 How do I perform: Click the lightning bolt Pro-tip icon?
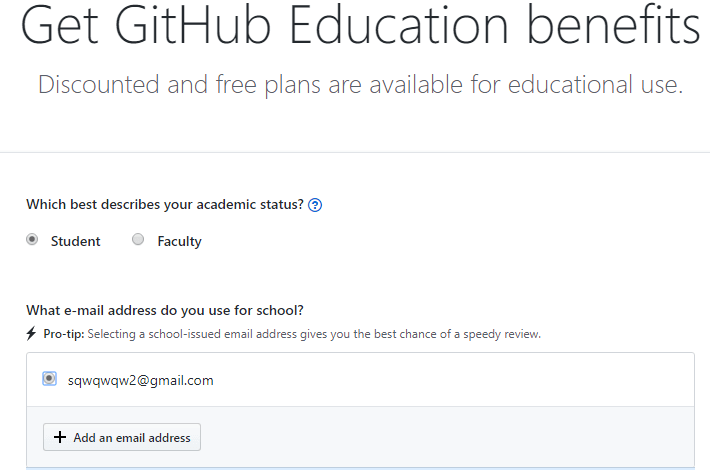tap(31, 334)
